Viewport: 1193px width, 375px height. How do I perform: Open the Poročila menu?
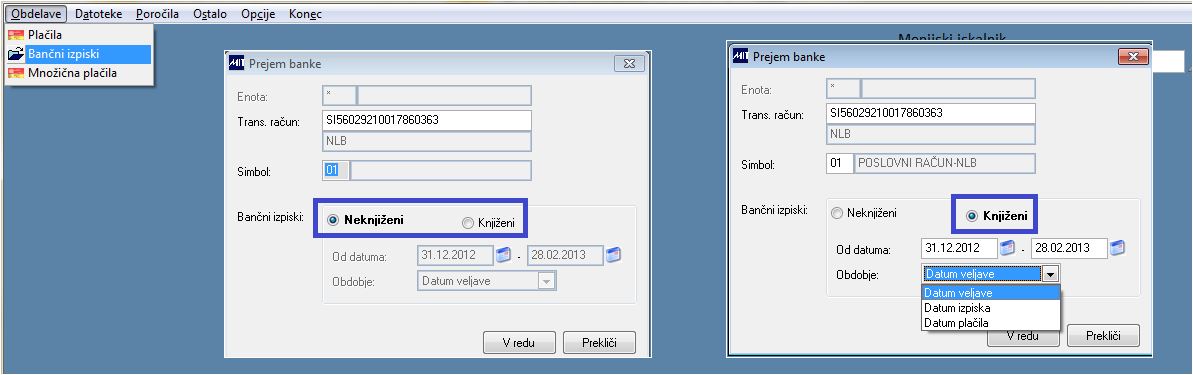(x=157, y=14)
